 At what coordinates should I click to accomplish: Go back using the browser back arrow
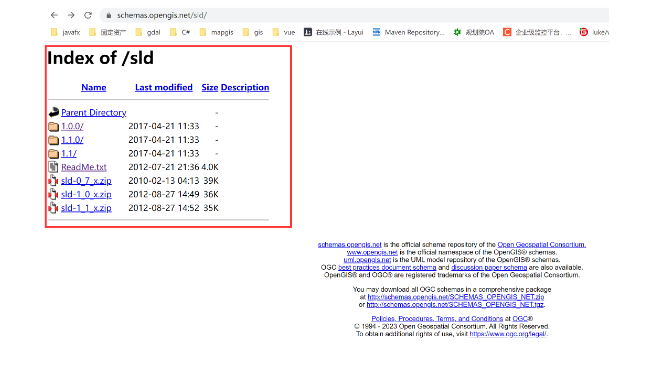(54, 15)
